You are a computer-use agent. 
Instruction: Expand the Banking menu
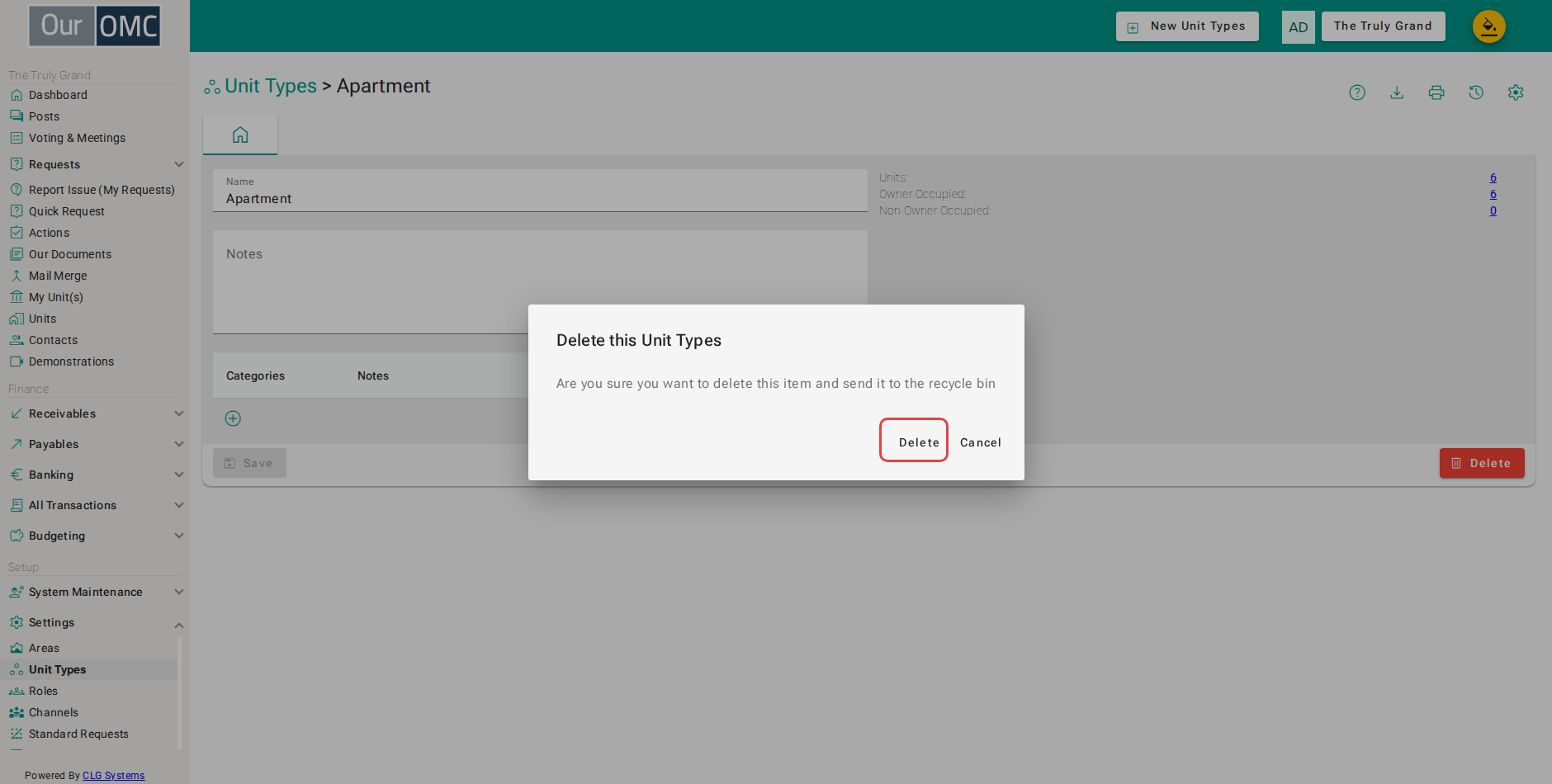95,475
